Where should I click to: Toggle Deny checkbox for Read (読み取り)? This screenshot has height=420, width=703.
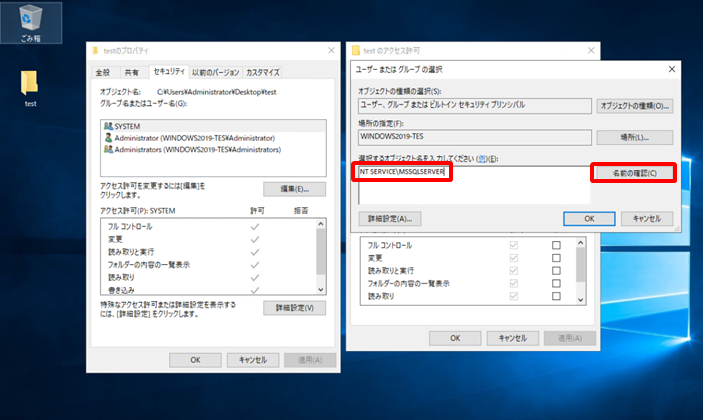pyautogui.click(x=556, y=296)
